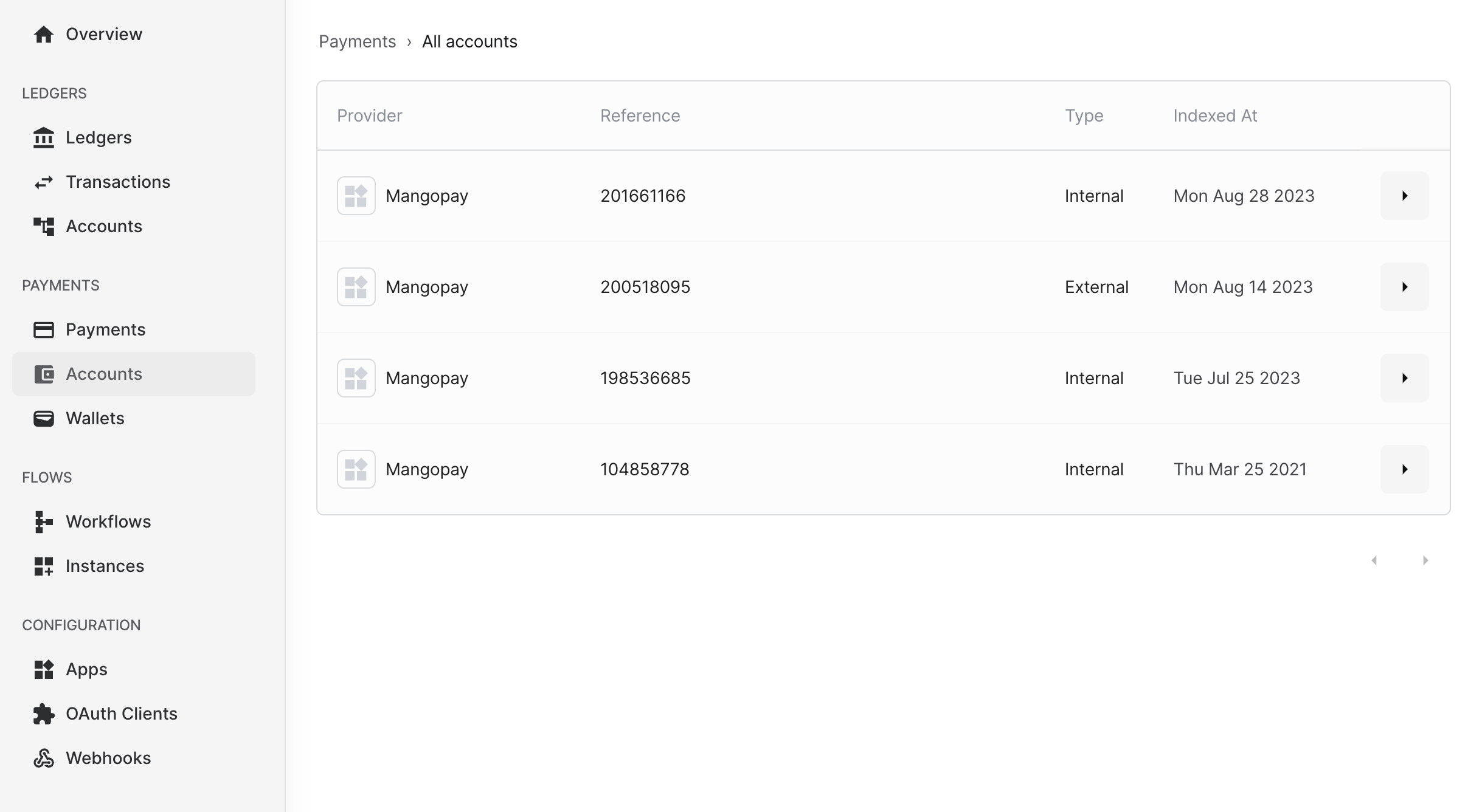Click the Workflows icon
The width and height of the screenshot is (1468, 812).
pyautogui.click(x=43, y=522)
